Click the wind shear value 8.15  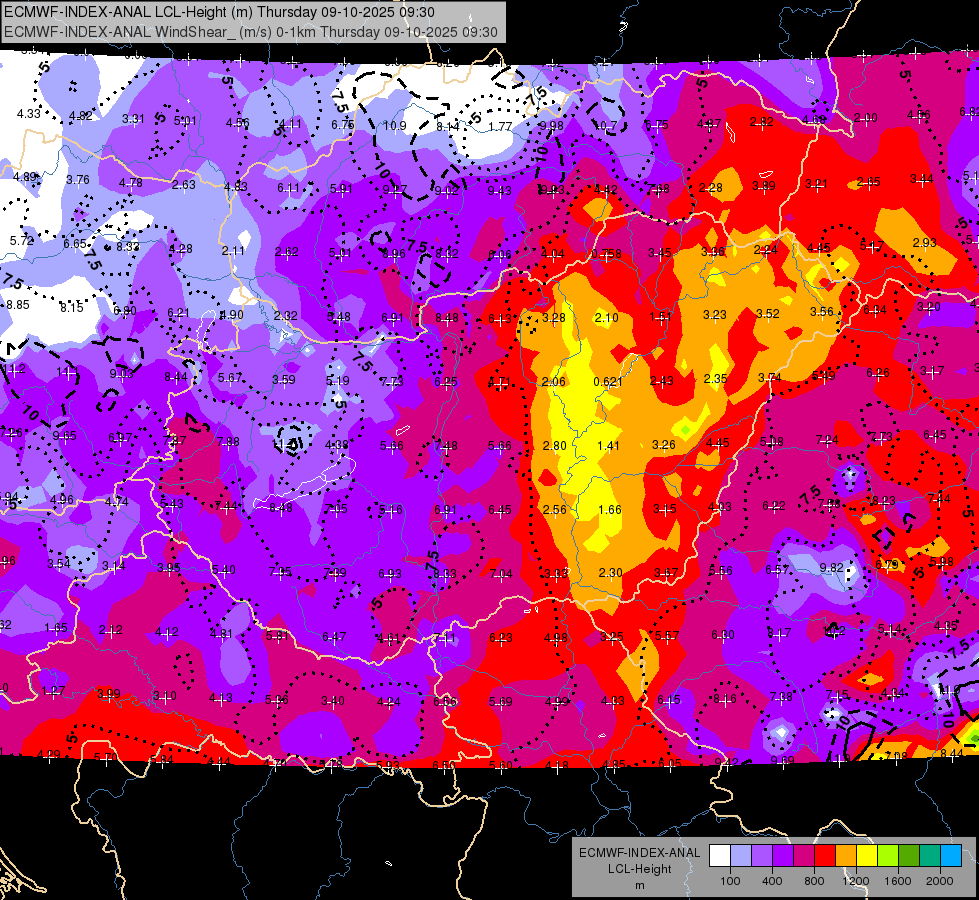click(71, 307)
